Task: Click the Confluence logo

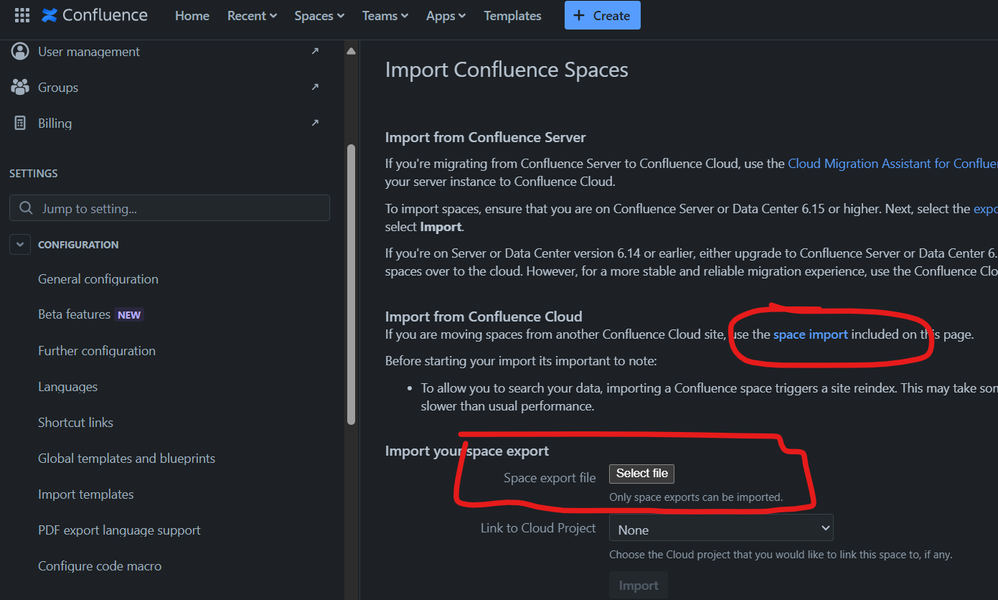Action: tap(93, 15)
